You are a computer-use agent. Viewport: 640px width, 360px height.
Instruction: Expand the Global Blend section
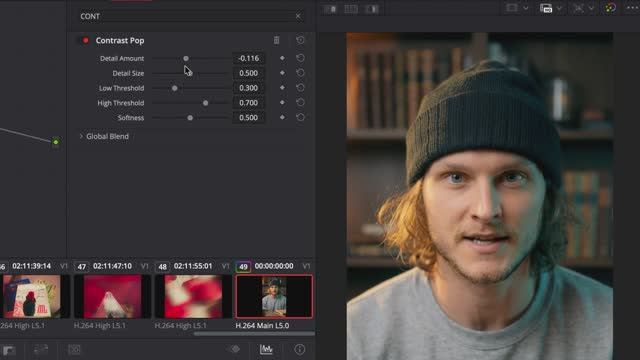81,136
